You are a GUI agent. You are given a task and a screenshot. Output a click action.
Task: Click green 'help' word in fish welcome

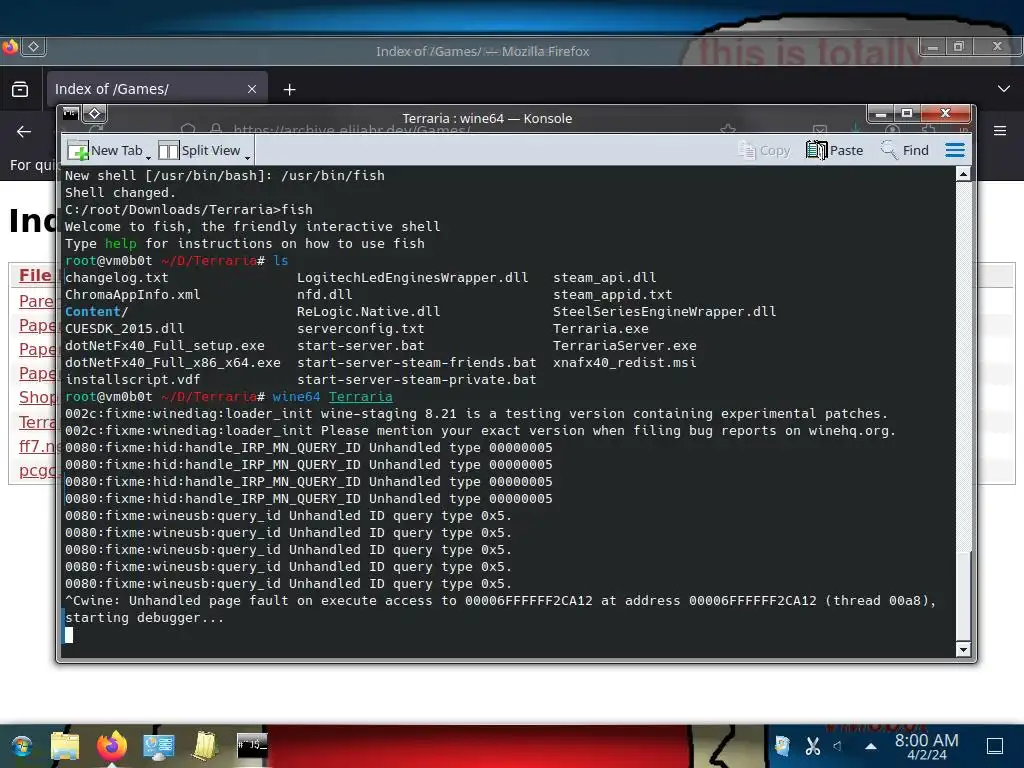tap(121, 244)
